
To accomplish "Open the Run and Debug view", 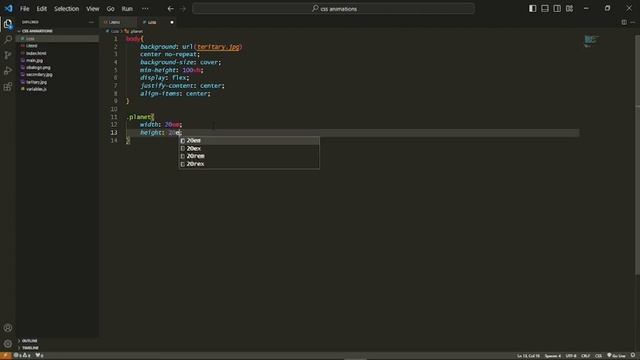I will [x=8, y=71].
